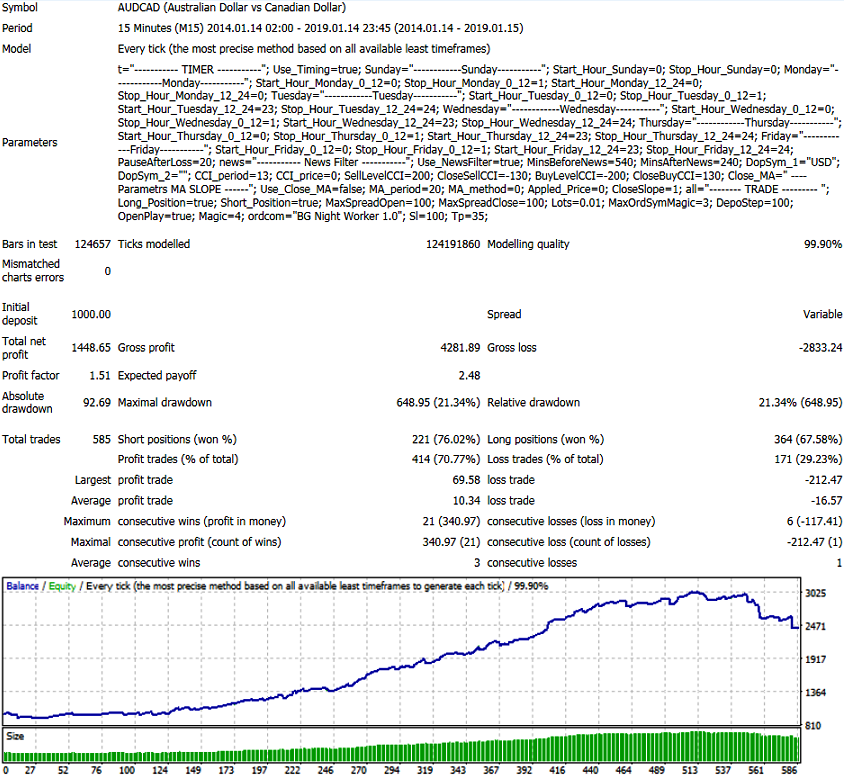Screen dimensions: 844x777
Task: Click the Period M15 date range text
Action: click(x=320, y=28)
